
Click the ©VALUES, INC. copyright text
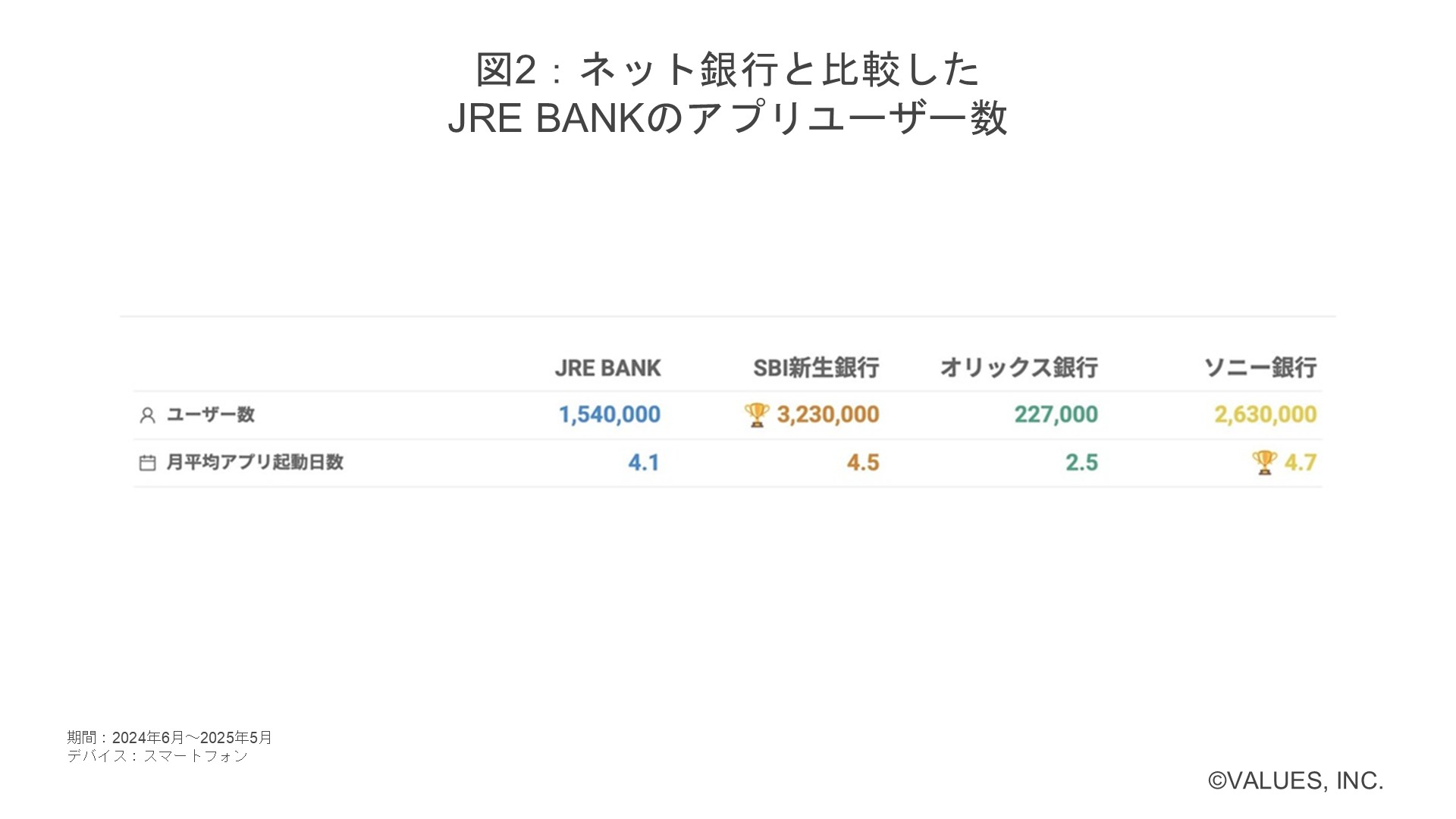tap(1296, 780)
